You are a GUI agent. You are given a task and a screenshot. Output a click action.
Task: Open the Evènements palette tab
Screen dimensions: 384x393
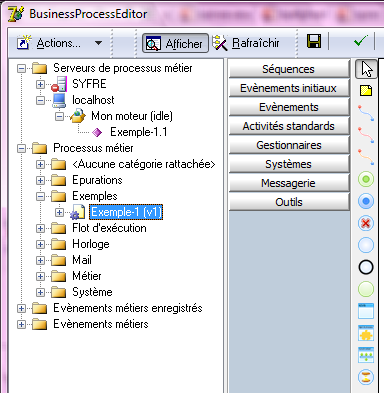289,107
